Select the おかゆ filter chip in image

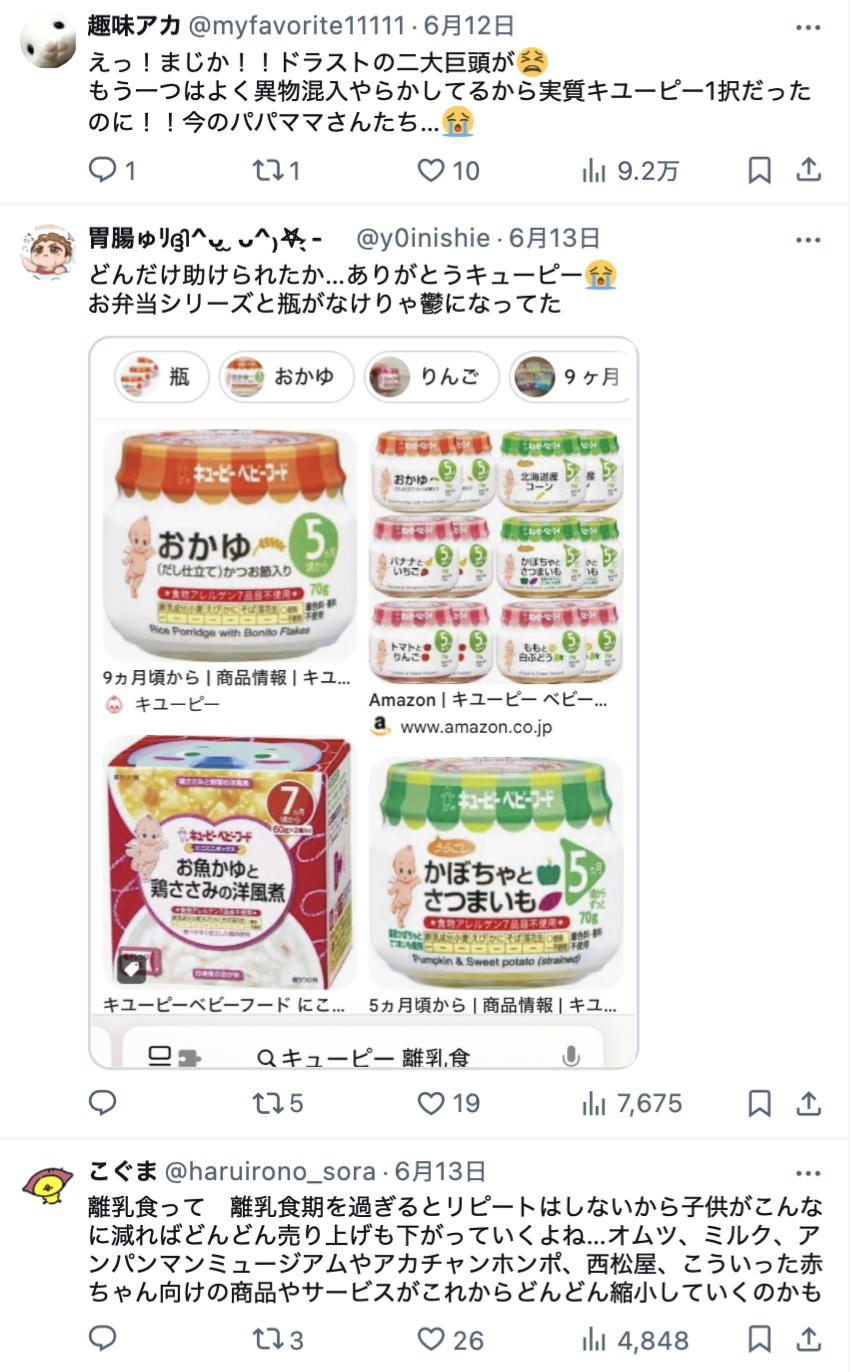pyautogui.click(x=286, y=377)
